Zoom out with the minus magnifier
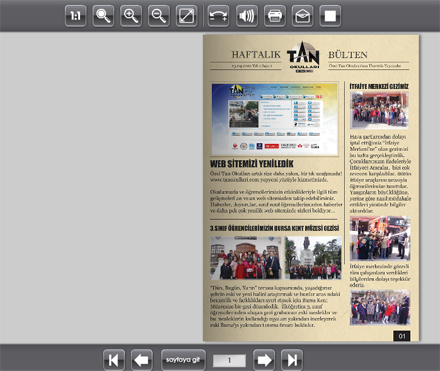The image size is (440, 371). click(159, 16)
